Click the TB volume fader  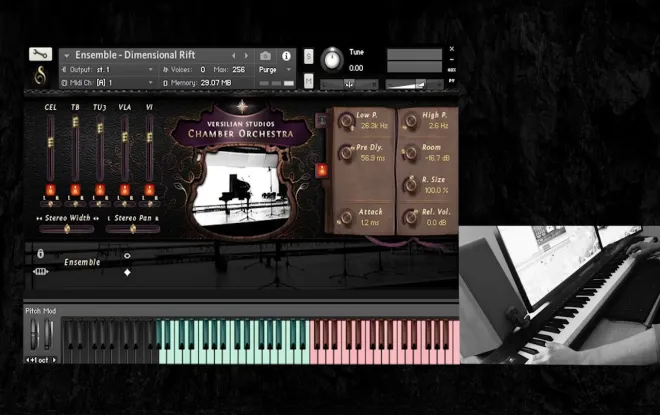point(75,122)
